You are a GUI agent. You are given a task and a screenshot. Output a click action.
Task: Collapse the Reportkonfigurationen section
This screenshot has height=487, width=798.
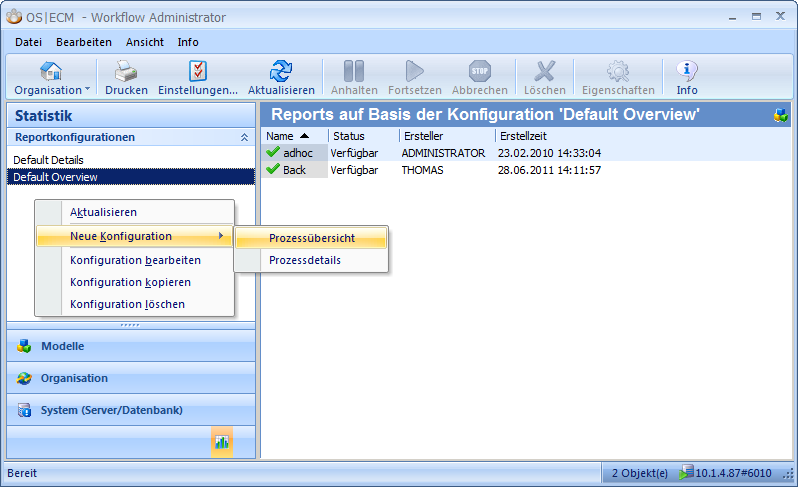[x=244, y=137]
